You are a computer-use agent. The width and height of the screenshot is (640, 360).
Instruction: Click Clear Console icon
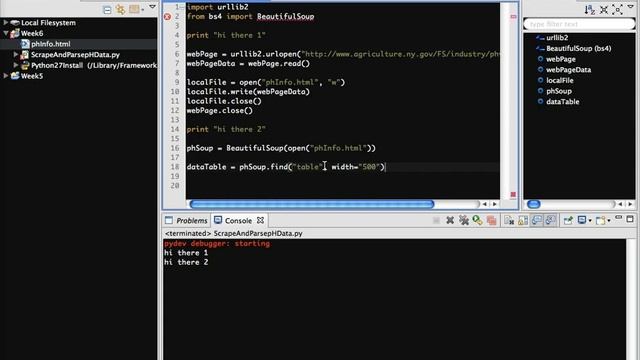[x=509, y=220]
